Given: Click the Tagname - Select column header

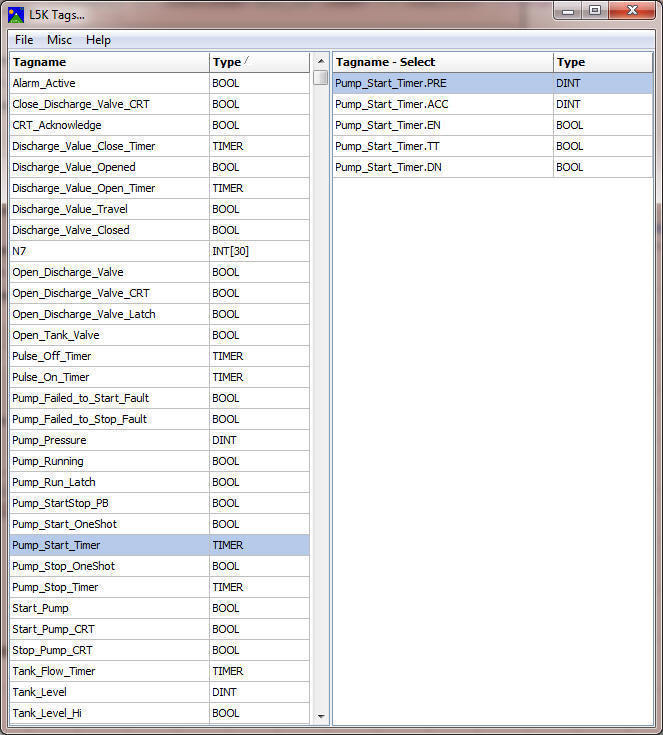Looking at the screenshot, I should click(x=443, y=62).
